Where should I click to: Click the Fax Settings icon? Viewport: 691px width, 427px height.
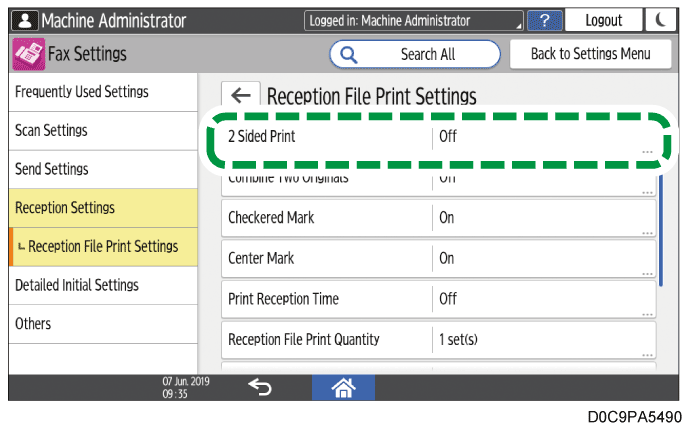27,54
